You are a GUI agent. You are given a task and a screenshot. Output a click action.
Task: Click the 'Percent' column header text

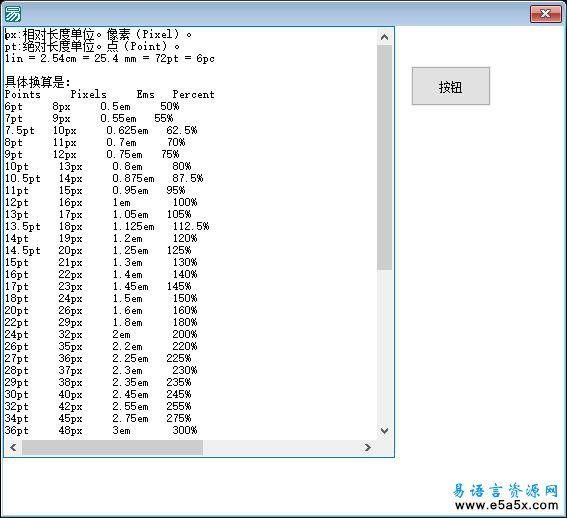(x=193, y=94)
